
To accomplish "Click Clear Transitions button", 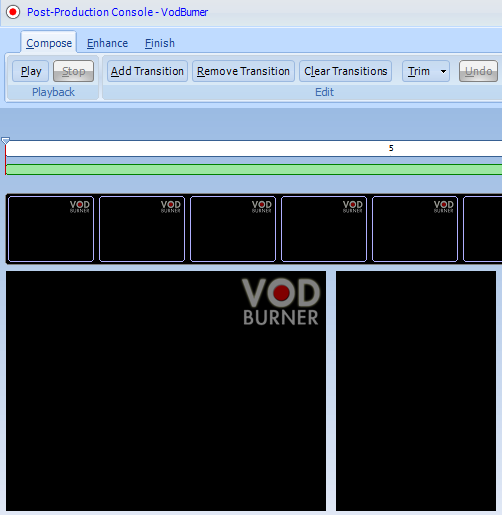I will pos(346,71).
